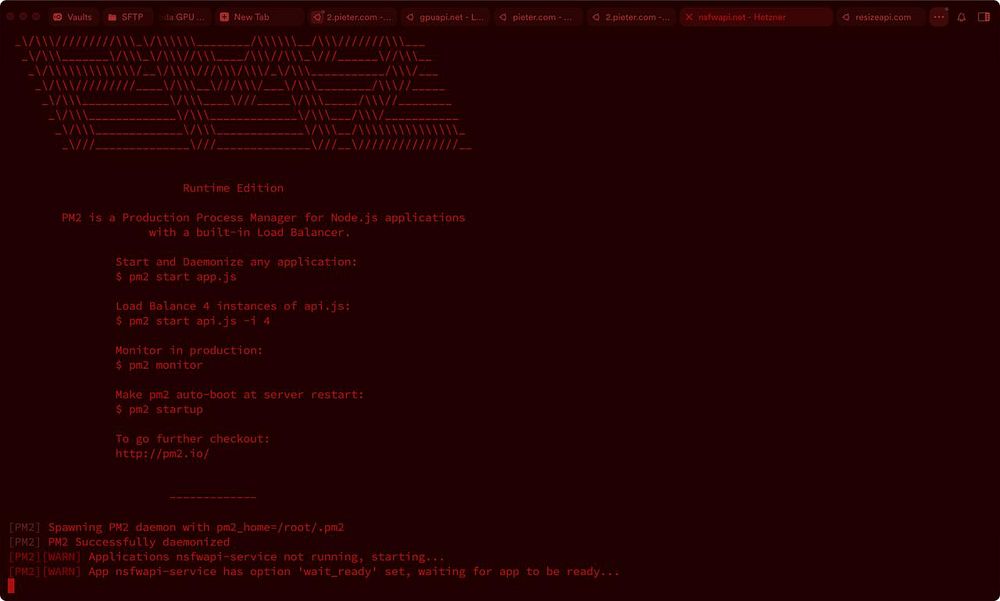Switch to the gpuapi.net terminal tab
This screenshot has height=601, width=1000.
(445, 17)
